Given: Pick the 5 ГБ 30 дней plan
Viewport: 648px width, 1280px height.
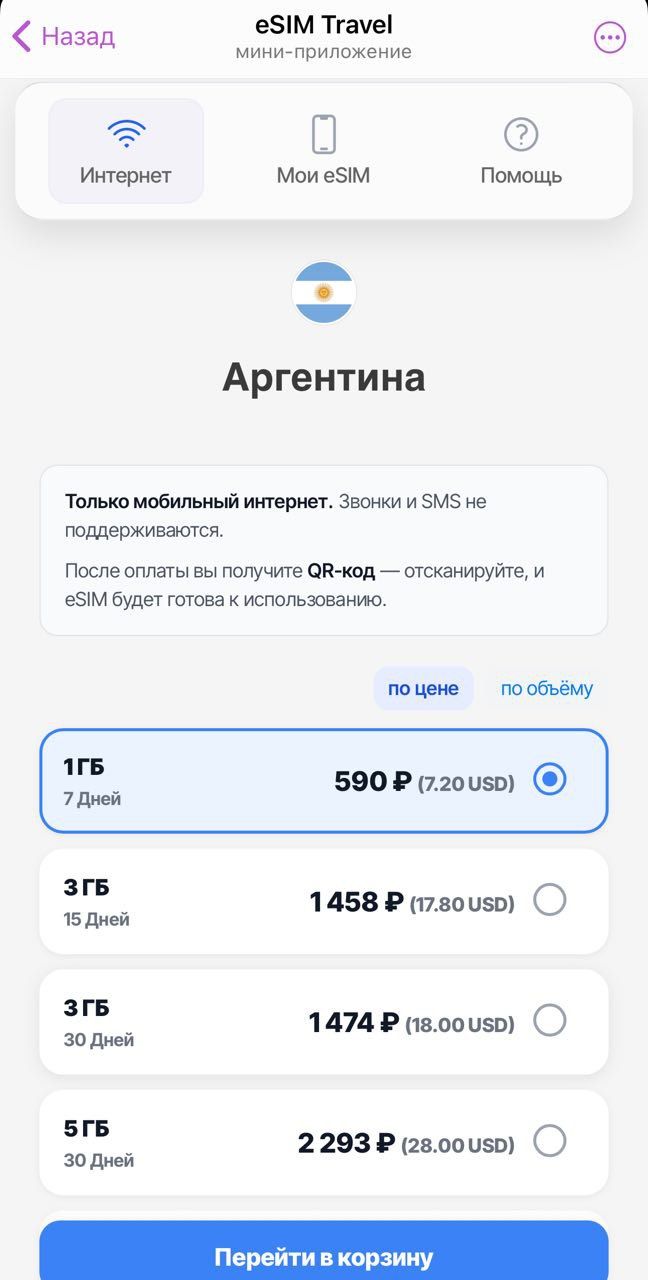Looking at the screenshot, I should (x=551, y=1142).
